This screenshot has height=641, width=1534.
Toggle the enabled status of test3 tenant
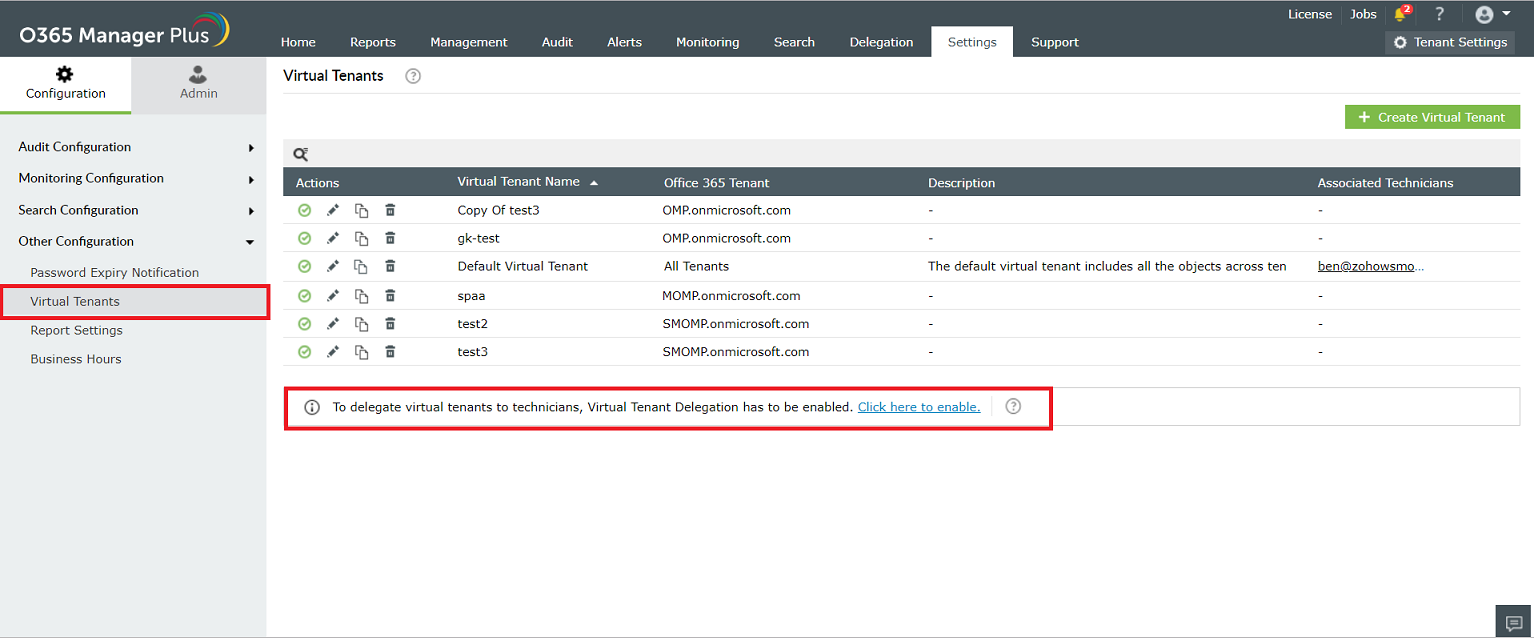[x=304, y=352]
